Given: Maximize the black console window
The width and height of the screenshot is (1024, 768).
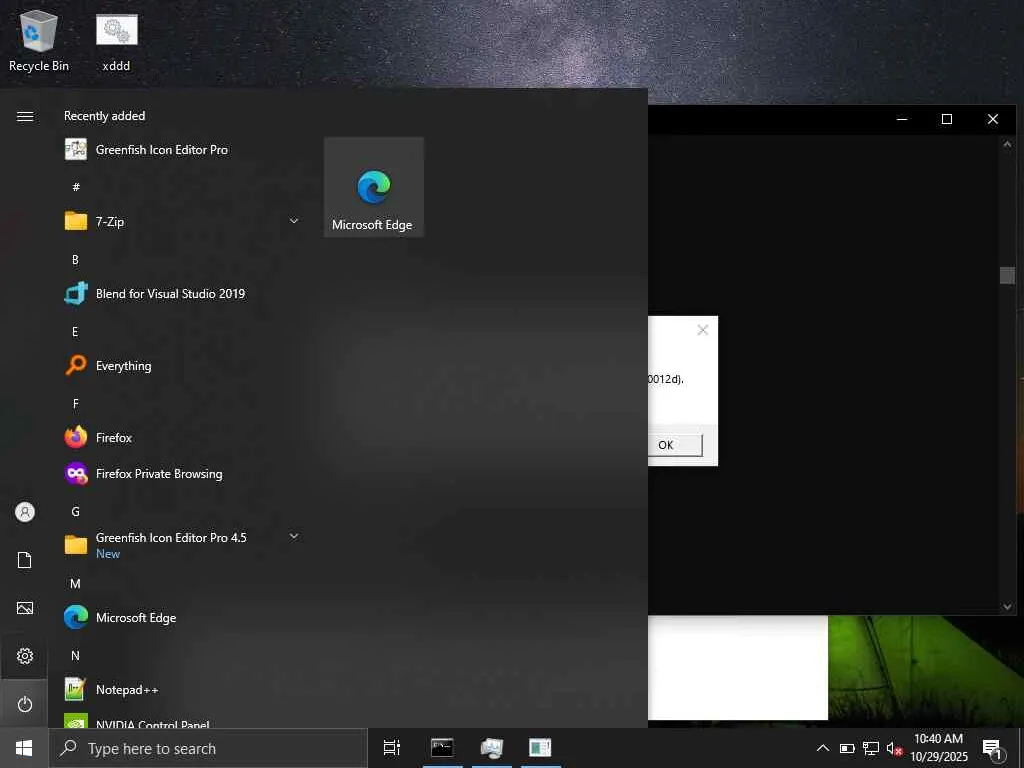Looking at the screenshot, I should pos(947,119).
